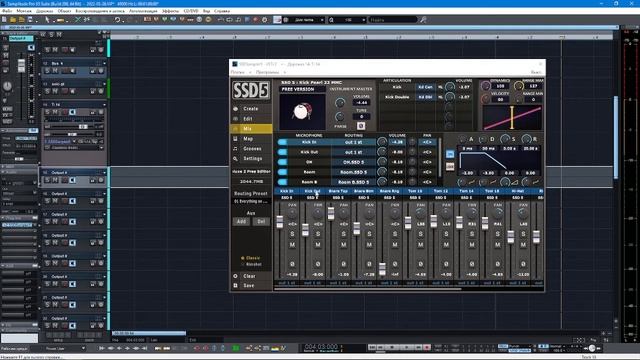Solo the Snare Top mixer channel
Image resolution: width=640 pixels, height=360 pixels.
pyautogui.click(x=344, y=234)
